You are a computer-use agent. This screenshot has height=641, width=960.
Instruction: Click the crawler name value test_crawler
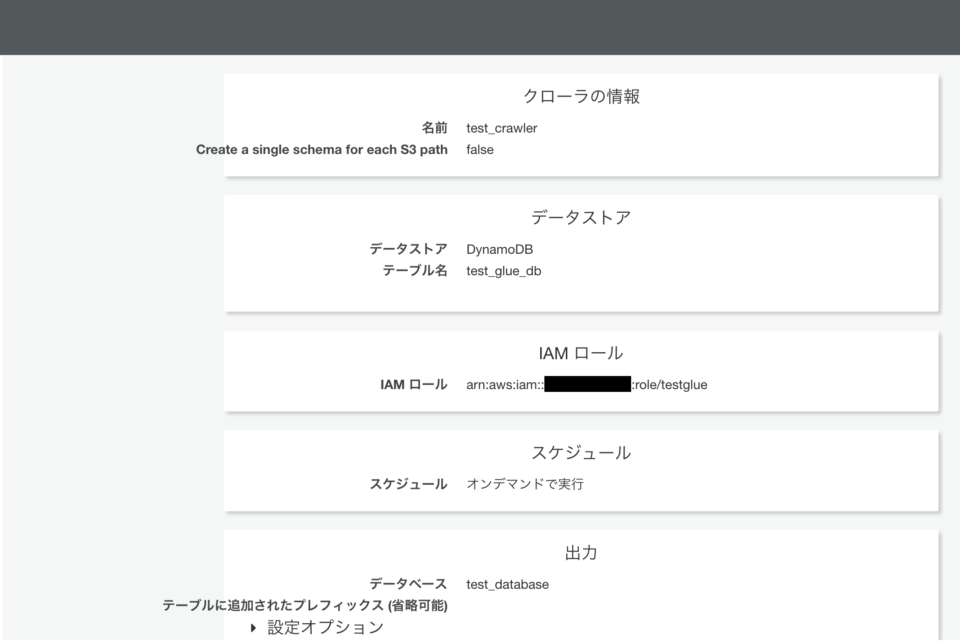pyautogui.click(x=501, y=128)
